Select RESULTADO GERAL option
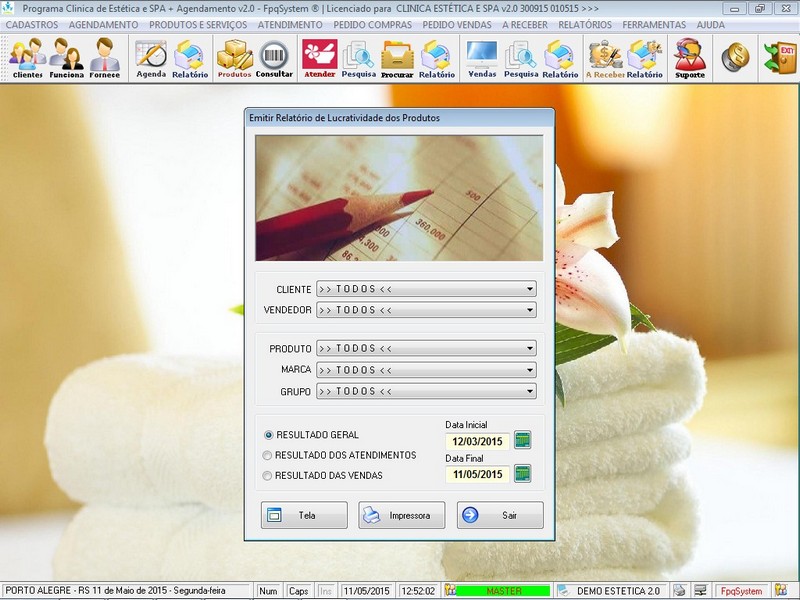This screenshot has height=600, width=800. tap(311, 435)
